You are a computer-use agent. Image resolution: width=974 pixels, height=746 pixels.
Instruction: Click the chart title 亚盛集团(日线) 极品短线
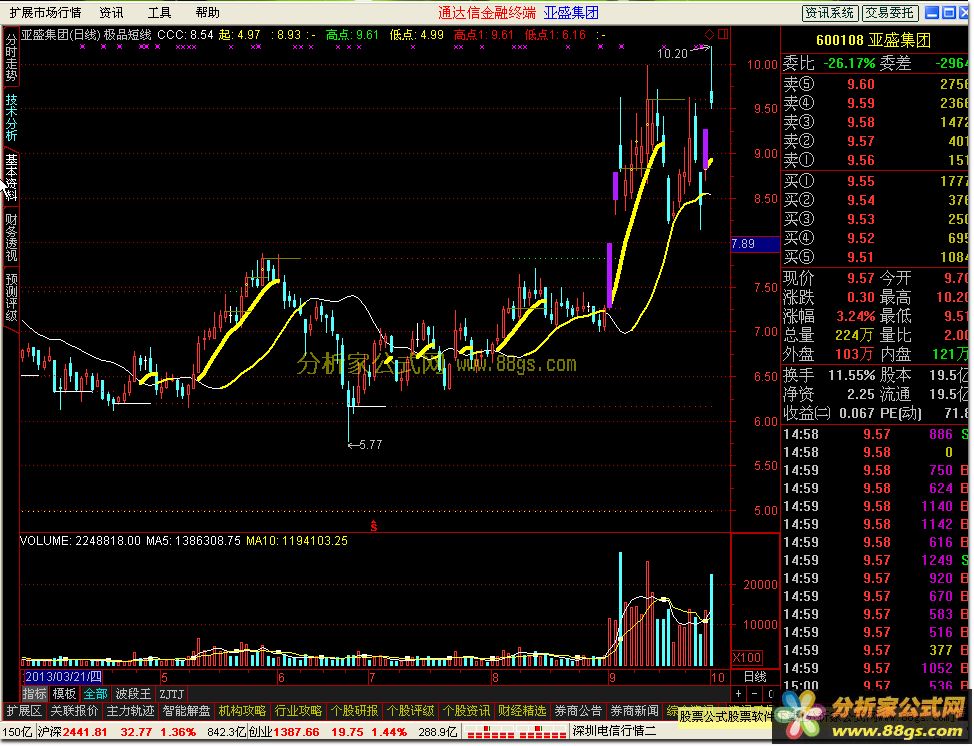pyautogui.click(x=86, y=35)
